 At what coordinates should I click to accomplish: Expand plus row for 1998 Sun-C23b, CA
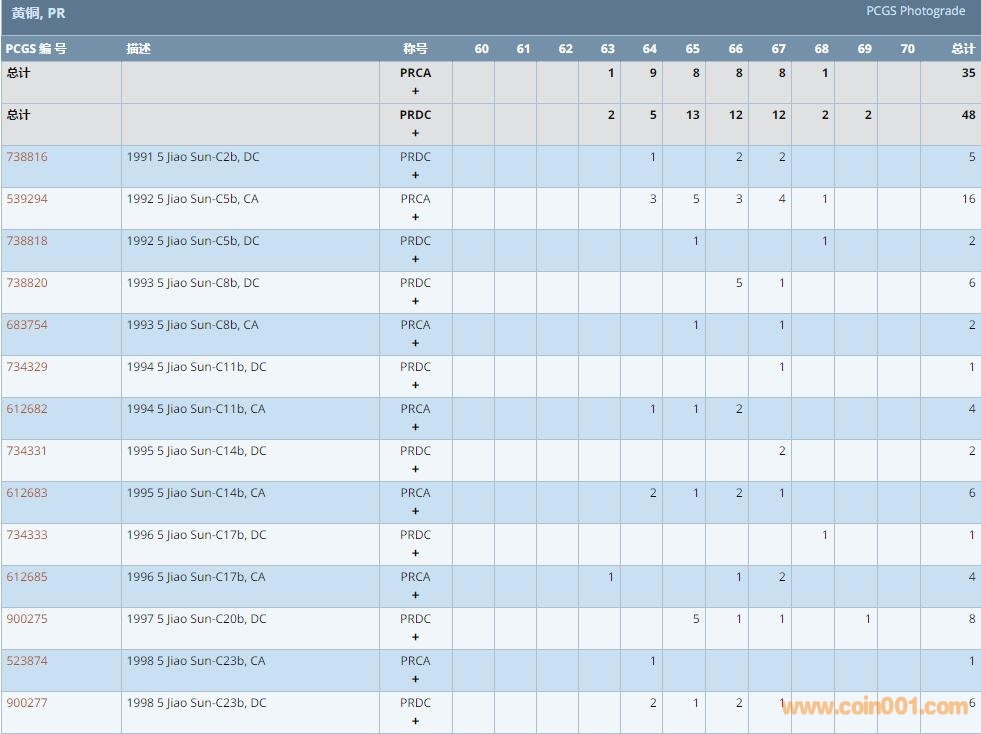click(x=415, y=679)
